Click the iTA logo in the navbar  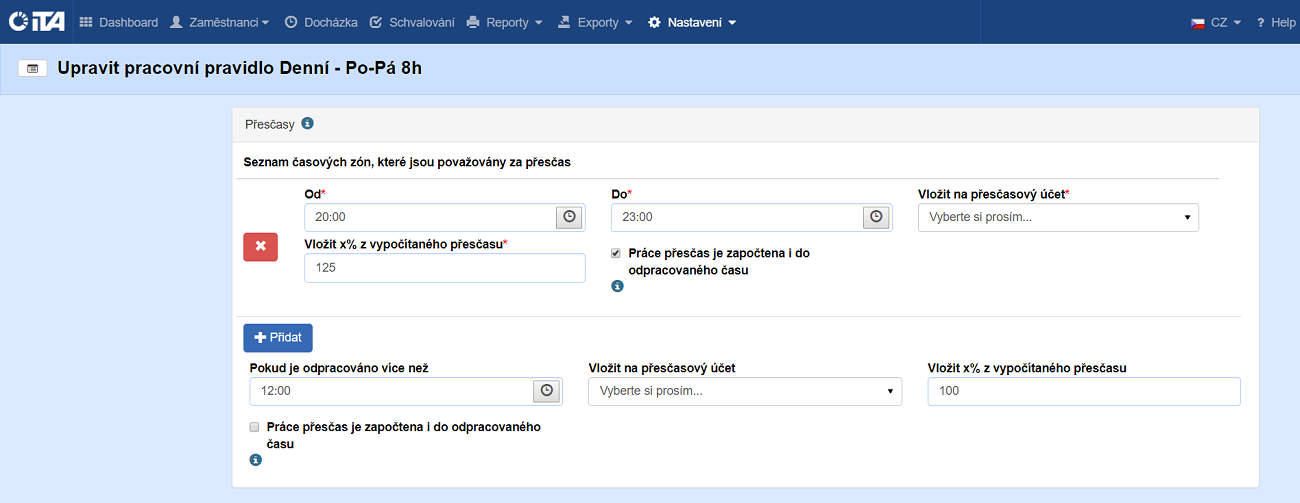pyautogui.click(x=36, y=22)
